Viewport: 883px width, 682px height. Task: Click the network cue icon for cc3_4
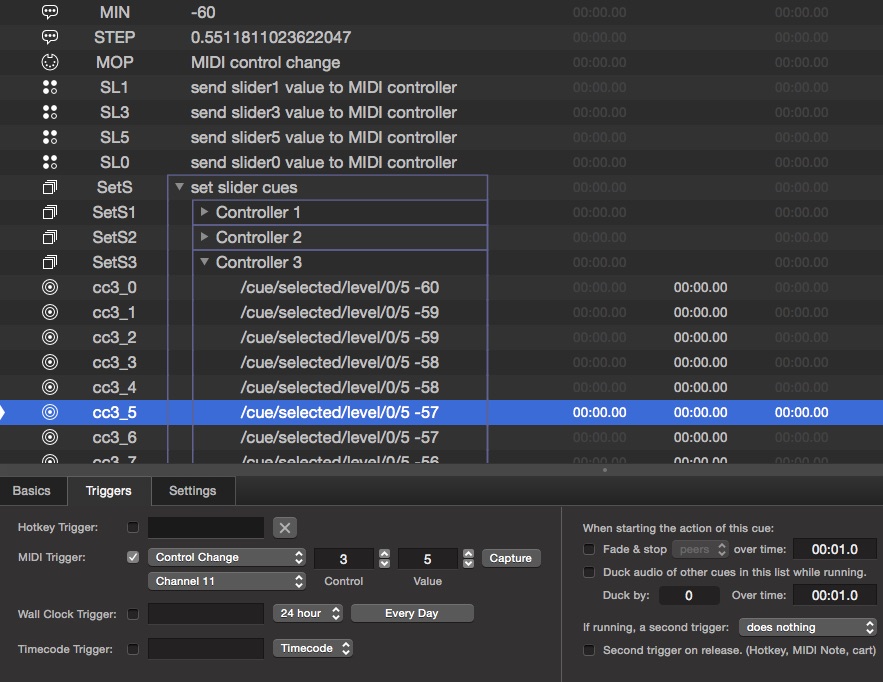(x=50, y=388)
